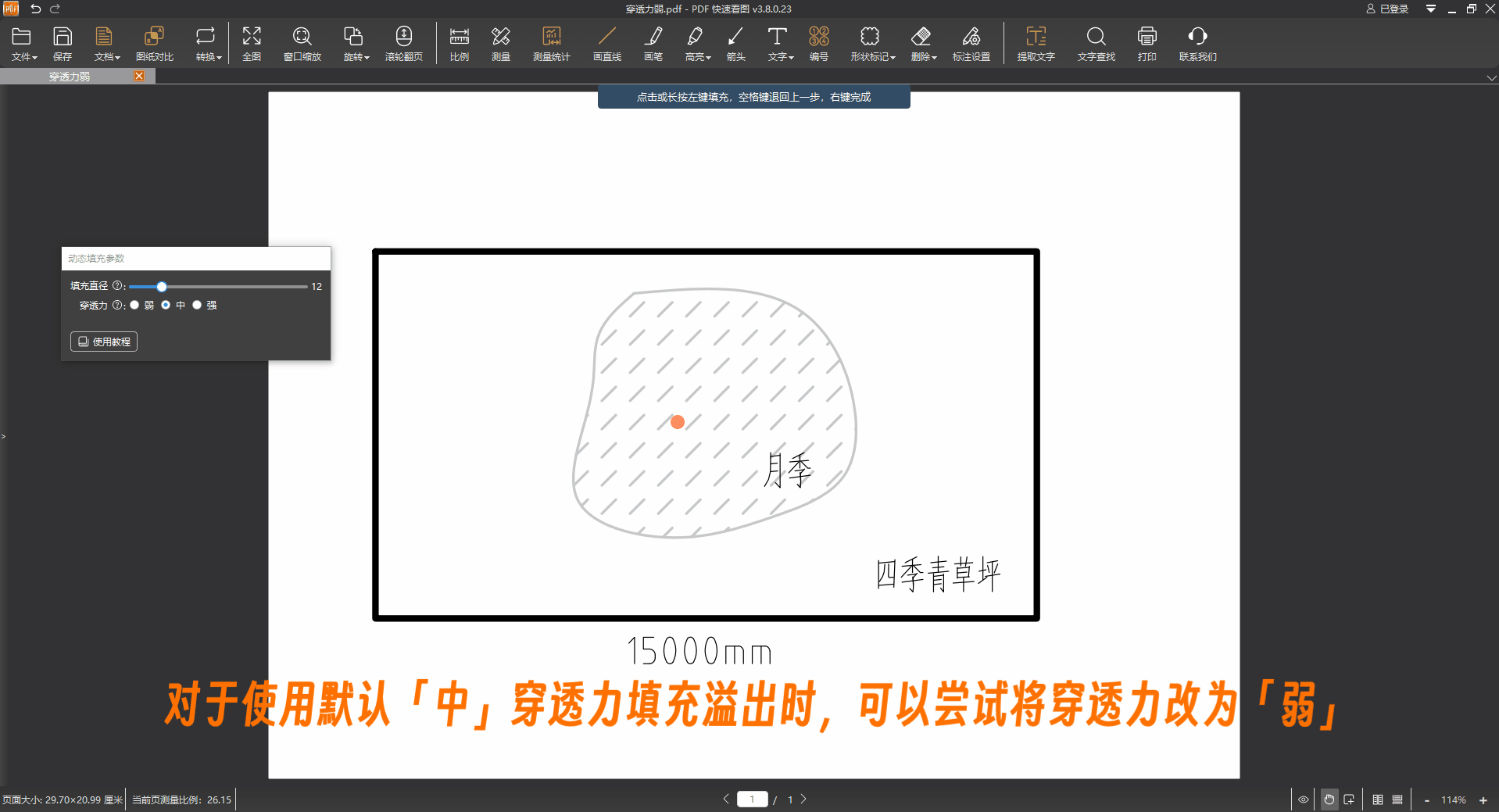Screen dimensions: 1499x812
Task: Close the 穿透力弱 tab
Action: pyautogui.click(x=139, y=76)
